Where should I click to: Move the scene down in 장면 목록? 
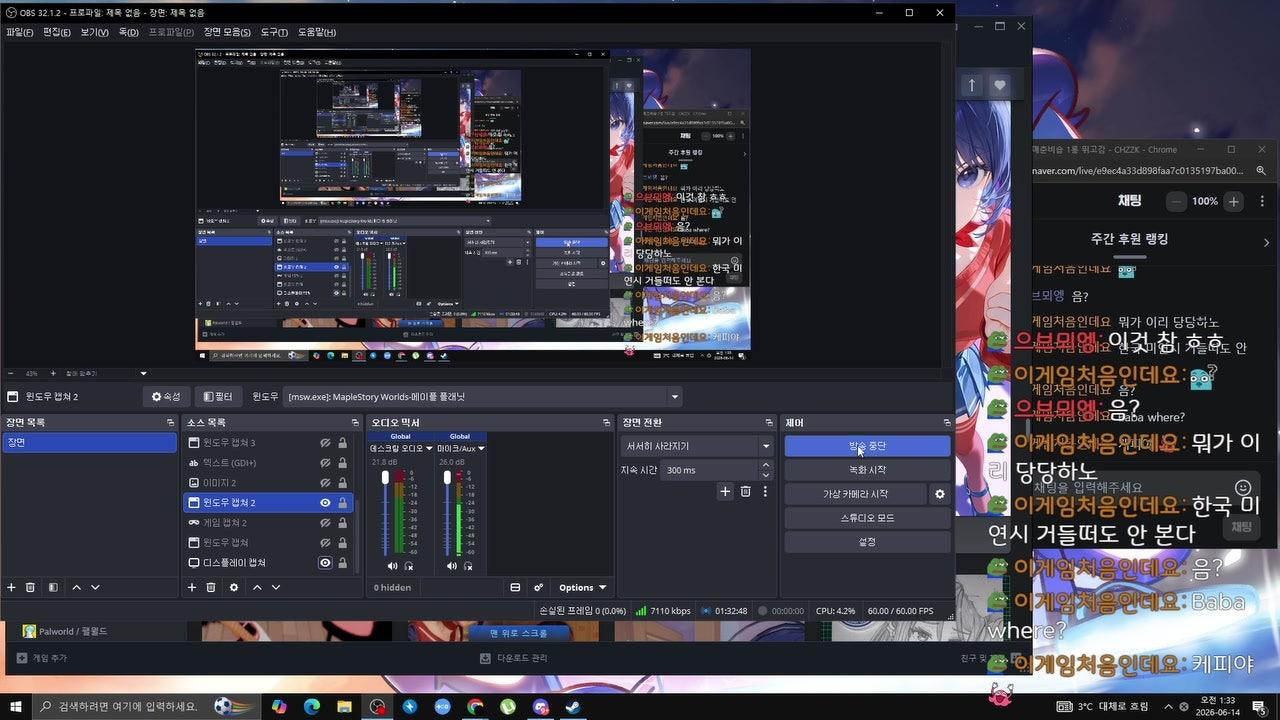click(95, 587)
